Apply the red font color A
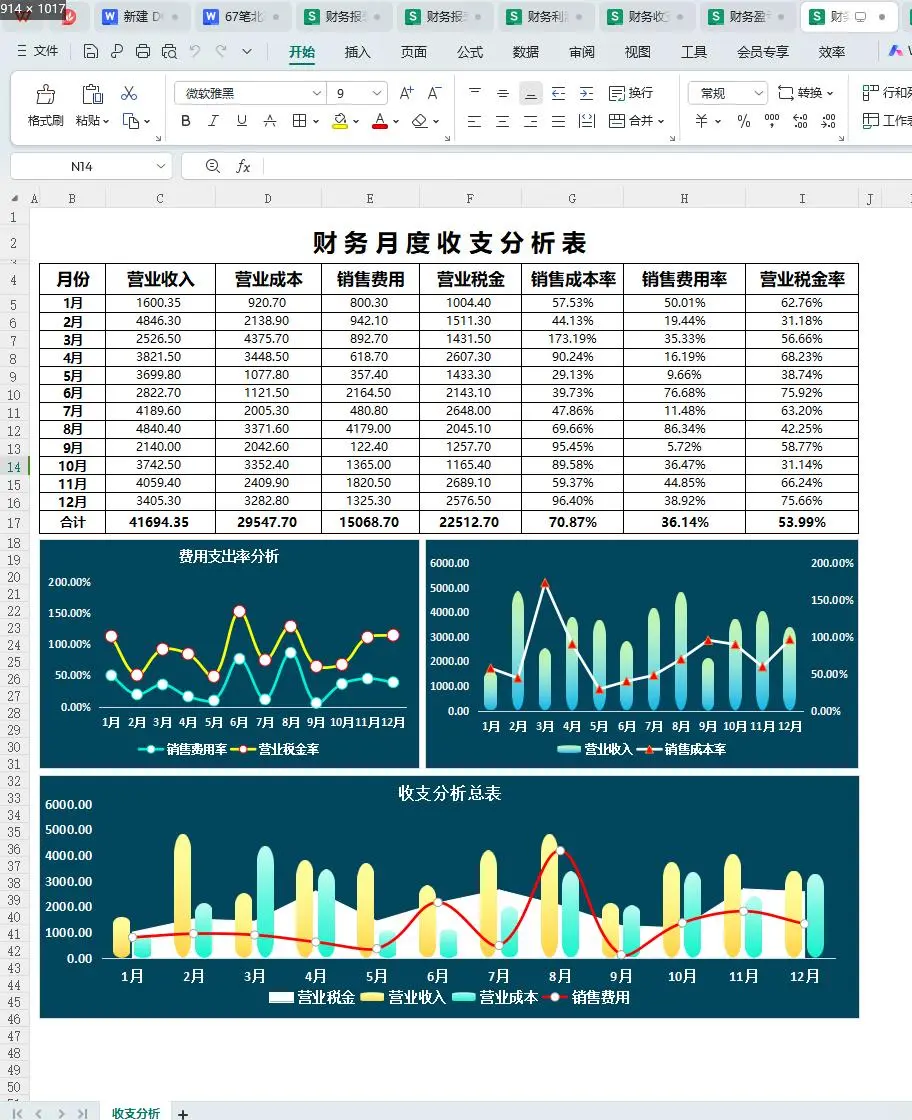This screenshot has height=1120, width=912. [380, 121]
